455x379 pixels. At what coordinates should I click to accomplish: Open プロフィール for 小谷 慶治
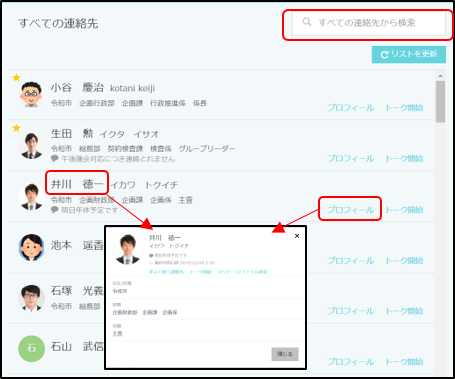pos(351,108)
